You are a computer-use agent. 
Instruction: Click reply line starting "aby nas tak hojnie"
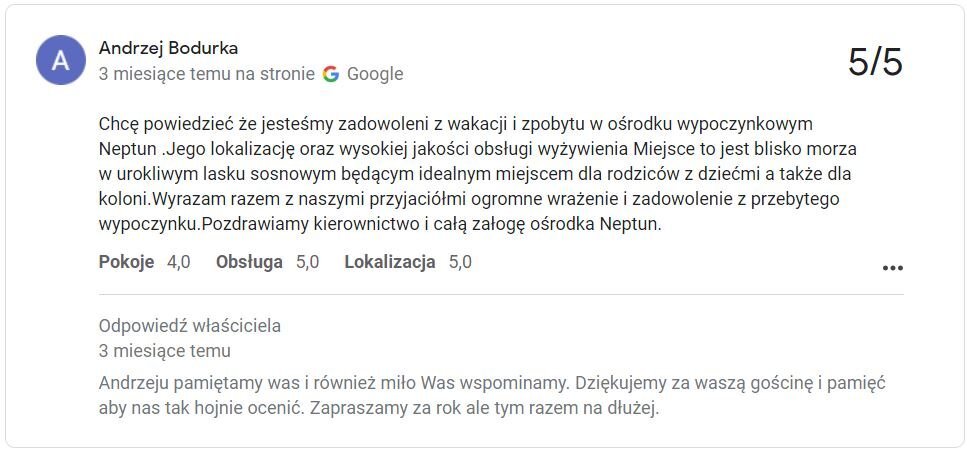[x=379, y=409]
